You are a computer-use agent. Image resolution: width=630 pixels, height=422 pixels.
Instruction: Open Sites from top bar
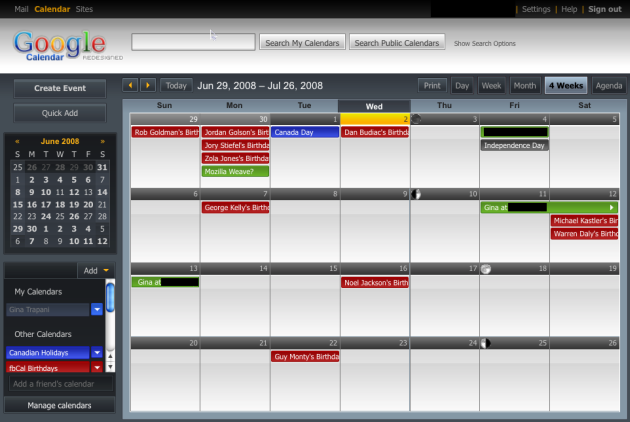84,9
